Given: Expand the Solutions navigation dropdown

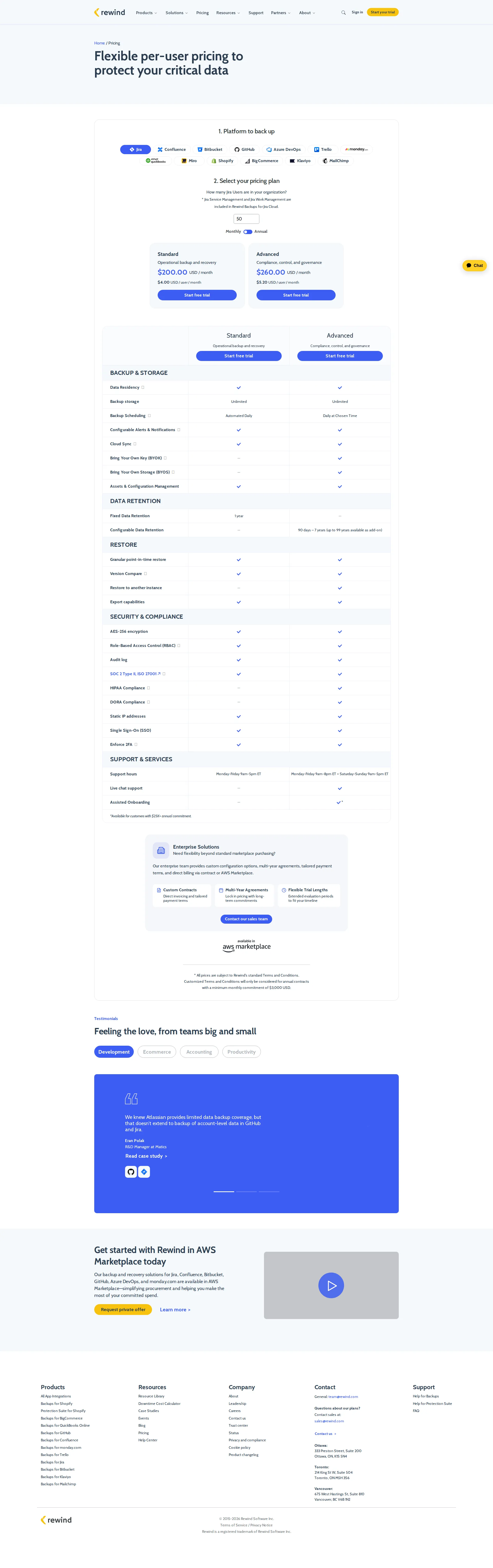Looking at the screenshot, I should click(x=176, y=12).
